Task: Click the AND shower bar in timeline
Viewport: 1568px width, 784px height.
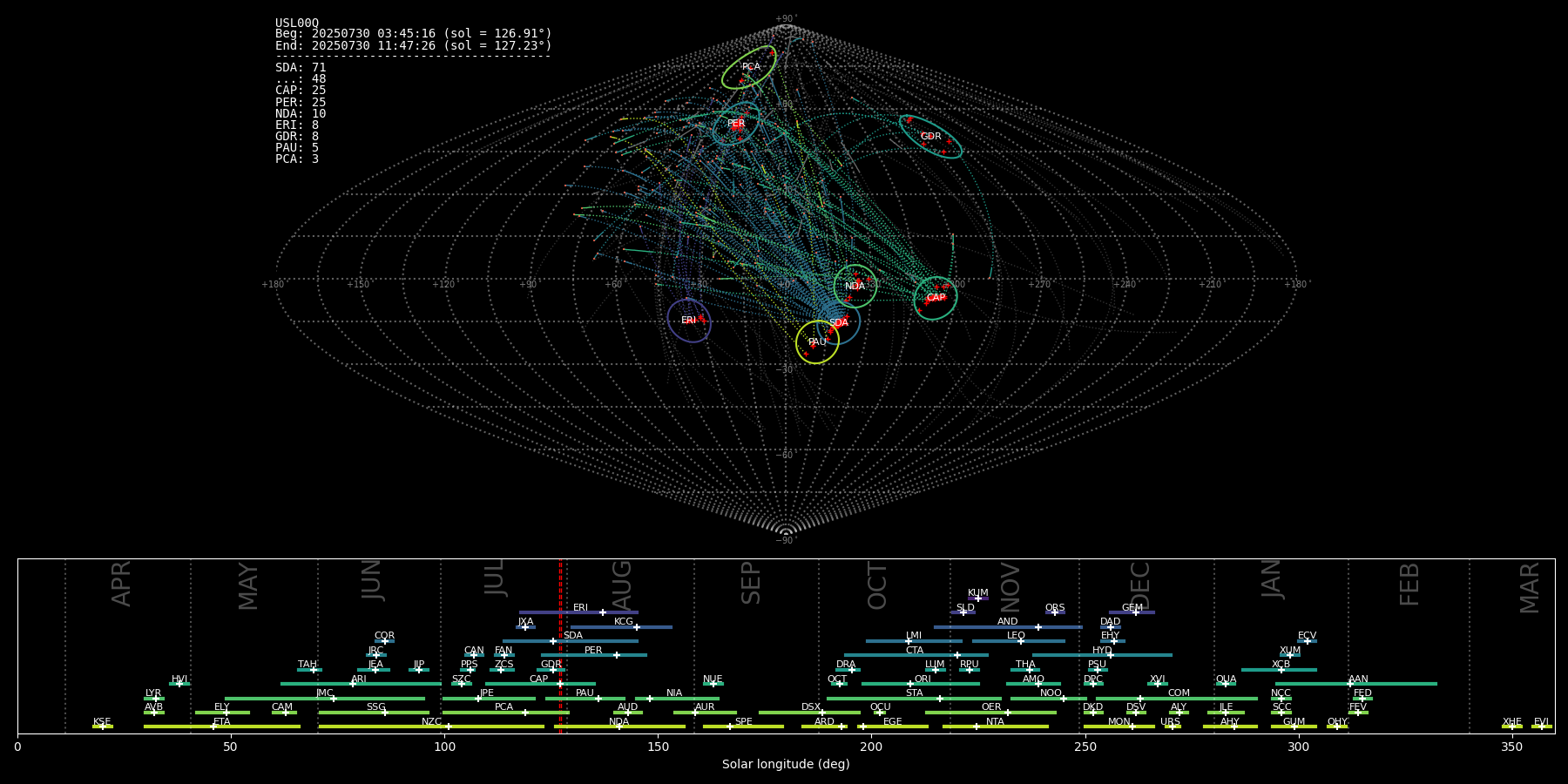Action: (1008, 627)
